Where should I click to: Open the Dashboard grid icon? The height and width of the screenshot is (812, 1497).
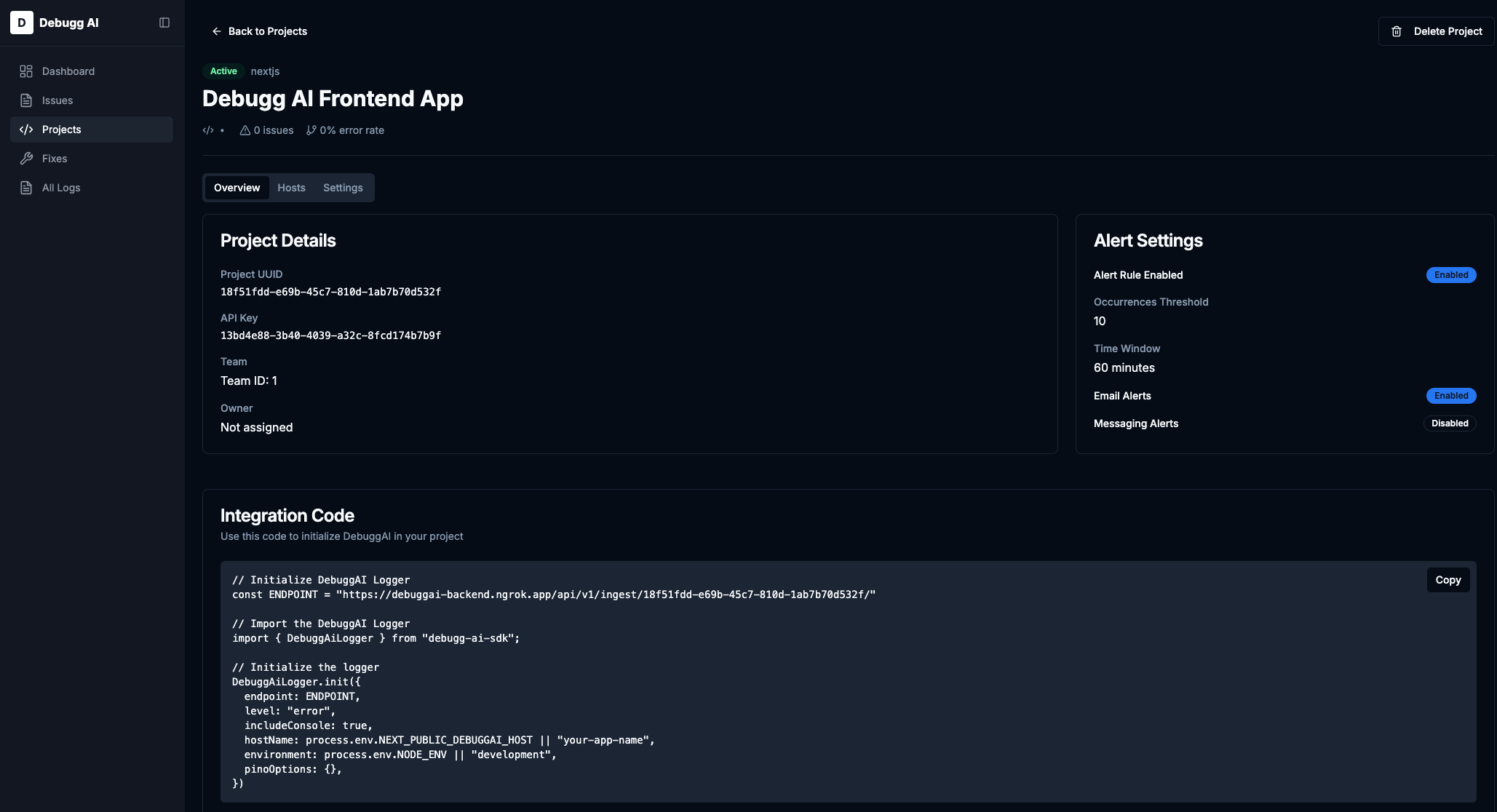[26, 71]
